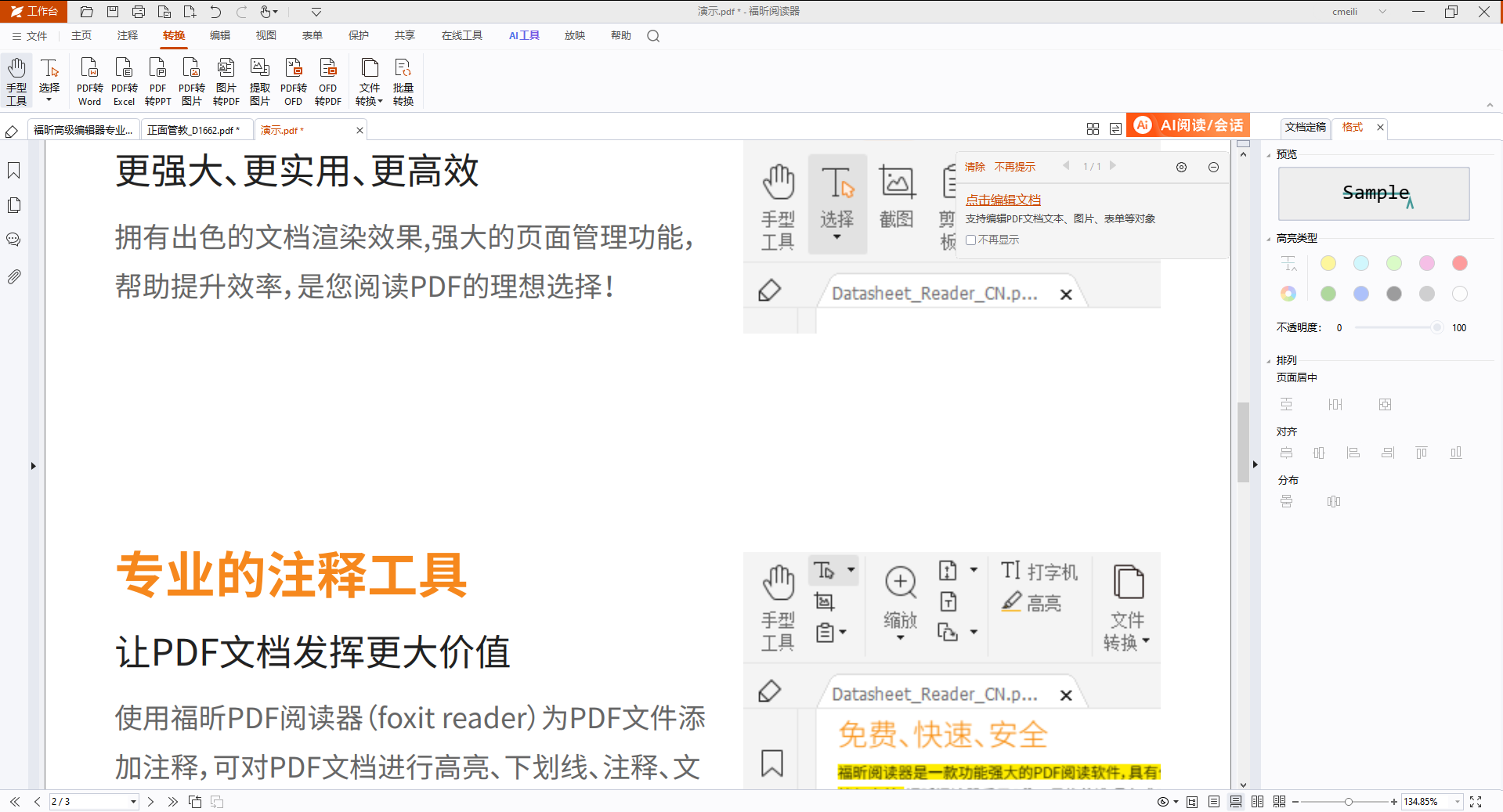1503x812 pixels.
Task: Click the search magnifier in the menu bar
Action: [x=653, y=36]
